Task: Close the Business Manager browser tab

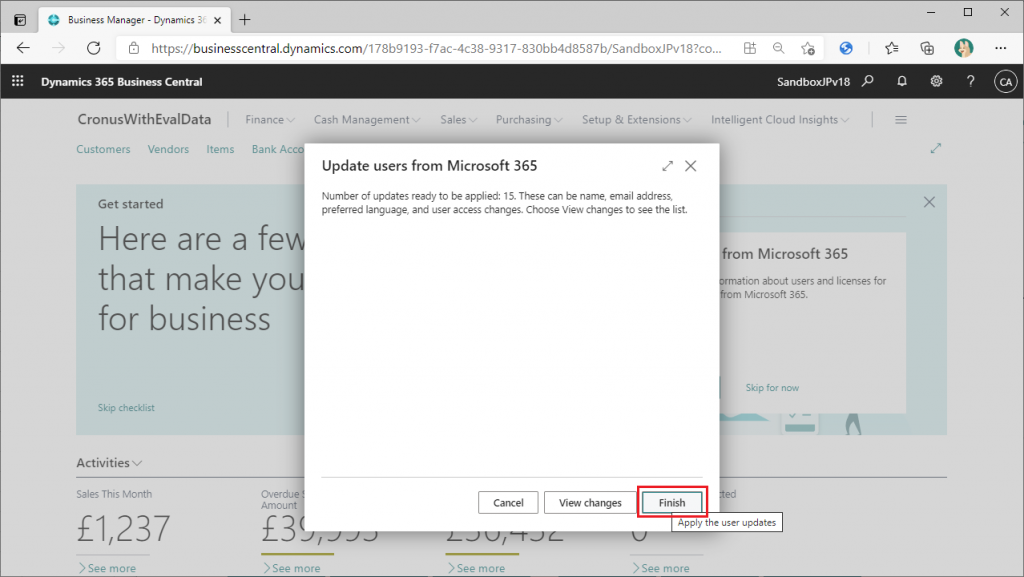Action: coord(217,20)
